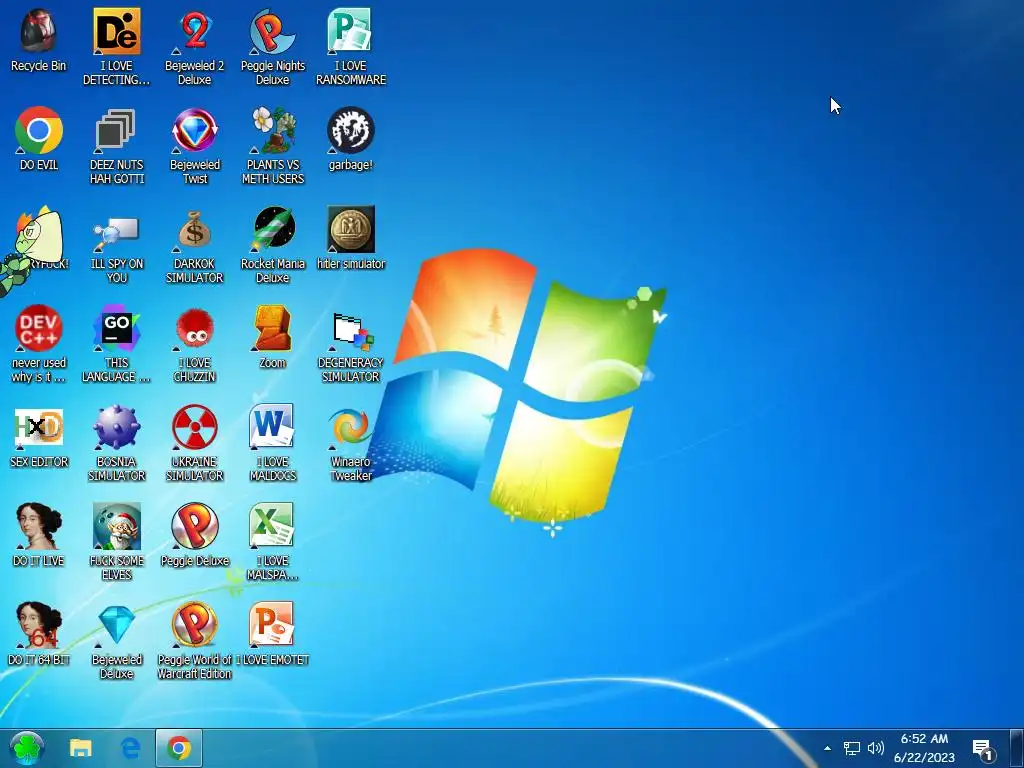Select the I LOVE RANSOMWARE Publisher icon
The image size is (1024, 768).
[x=350, y=31]
